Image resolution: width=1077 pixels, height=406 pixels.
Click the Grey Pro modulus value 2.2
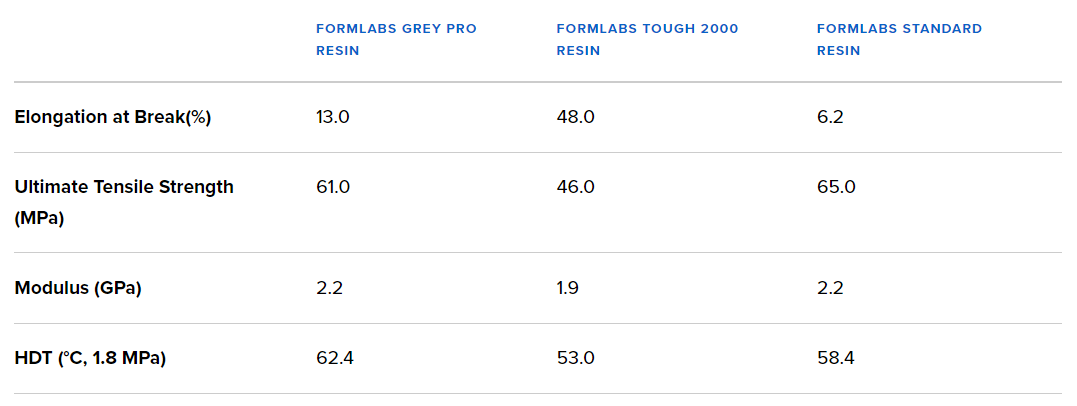(329, 288)
